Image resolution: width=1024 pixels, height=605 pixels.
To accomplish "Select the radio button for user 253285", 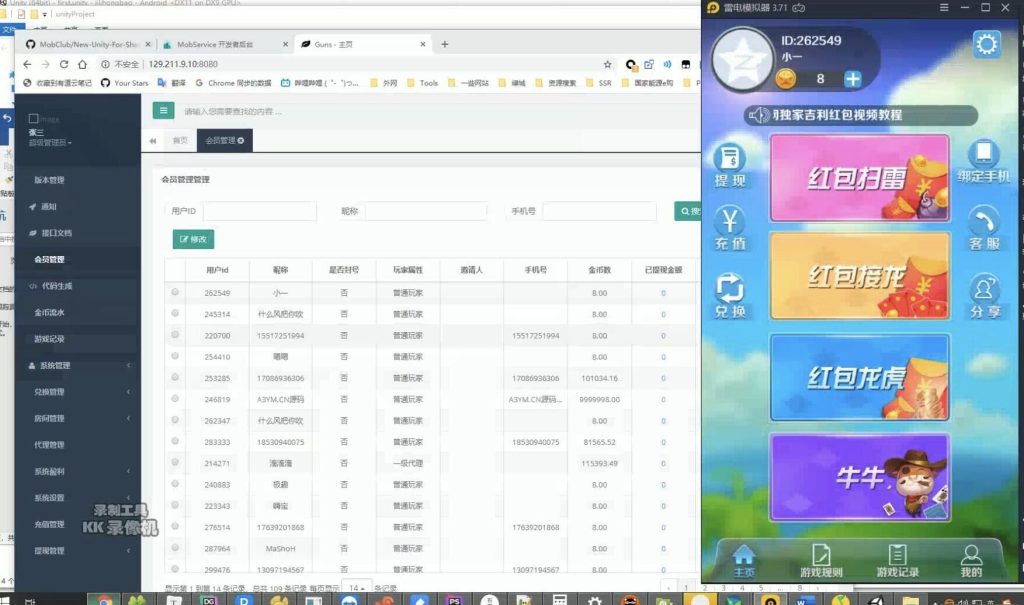I will point(175,377).
